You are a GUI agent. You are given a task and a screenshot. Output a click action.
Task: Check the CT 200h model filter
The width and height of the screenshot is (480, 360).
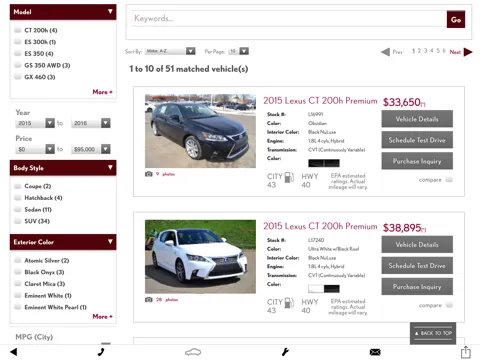click(x=18, y=30)
